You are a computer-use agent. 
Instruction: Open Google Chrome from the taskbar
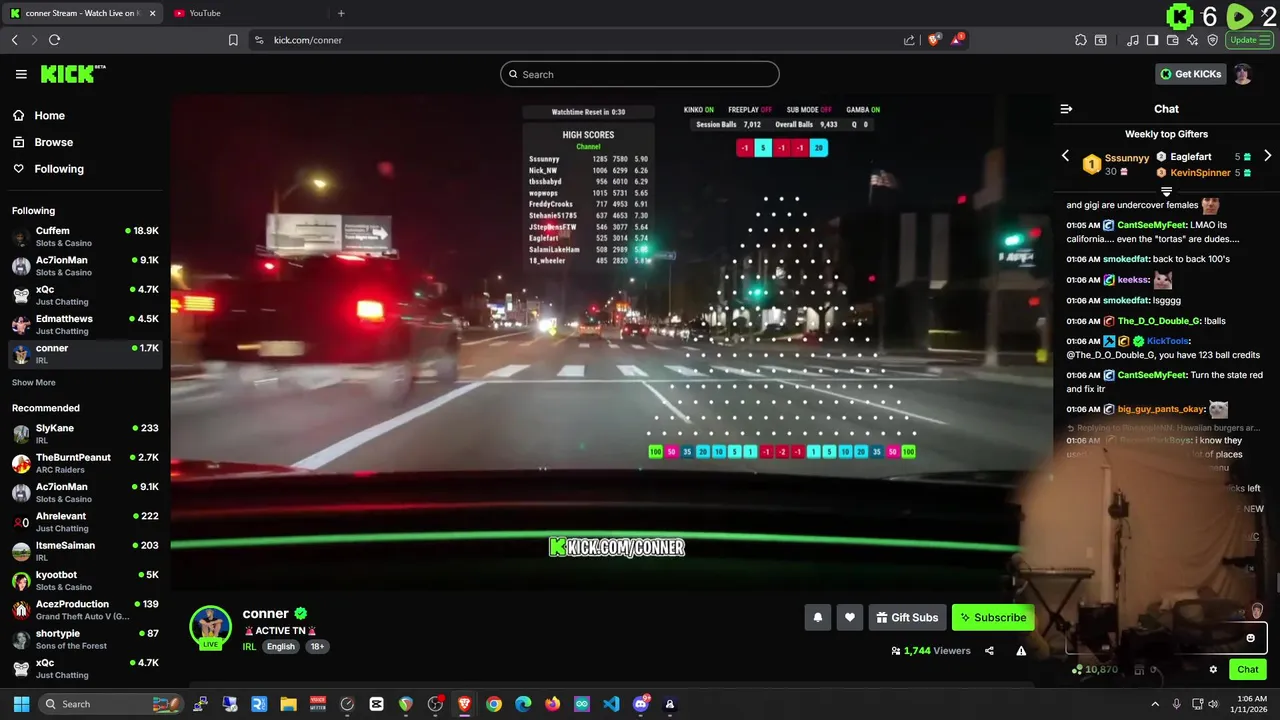pos(494,704)
